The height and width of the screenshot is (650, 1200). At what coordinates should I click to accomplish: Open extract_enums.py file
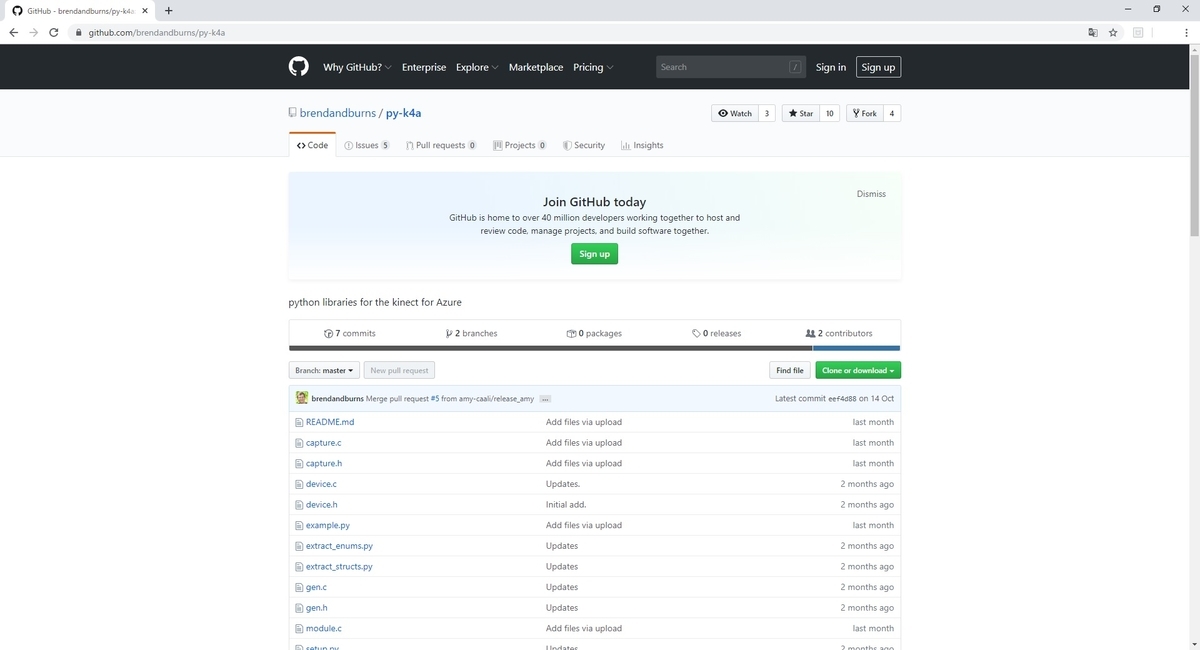(339, 546)
